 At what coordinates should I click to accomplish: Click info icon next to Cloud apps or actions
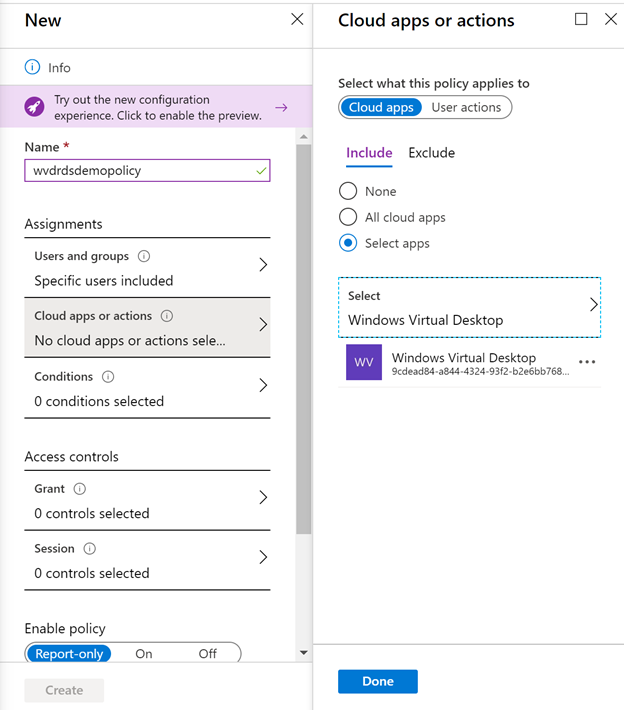167,316
